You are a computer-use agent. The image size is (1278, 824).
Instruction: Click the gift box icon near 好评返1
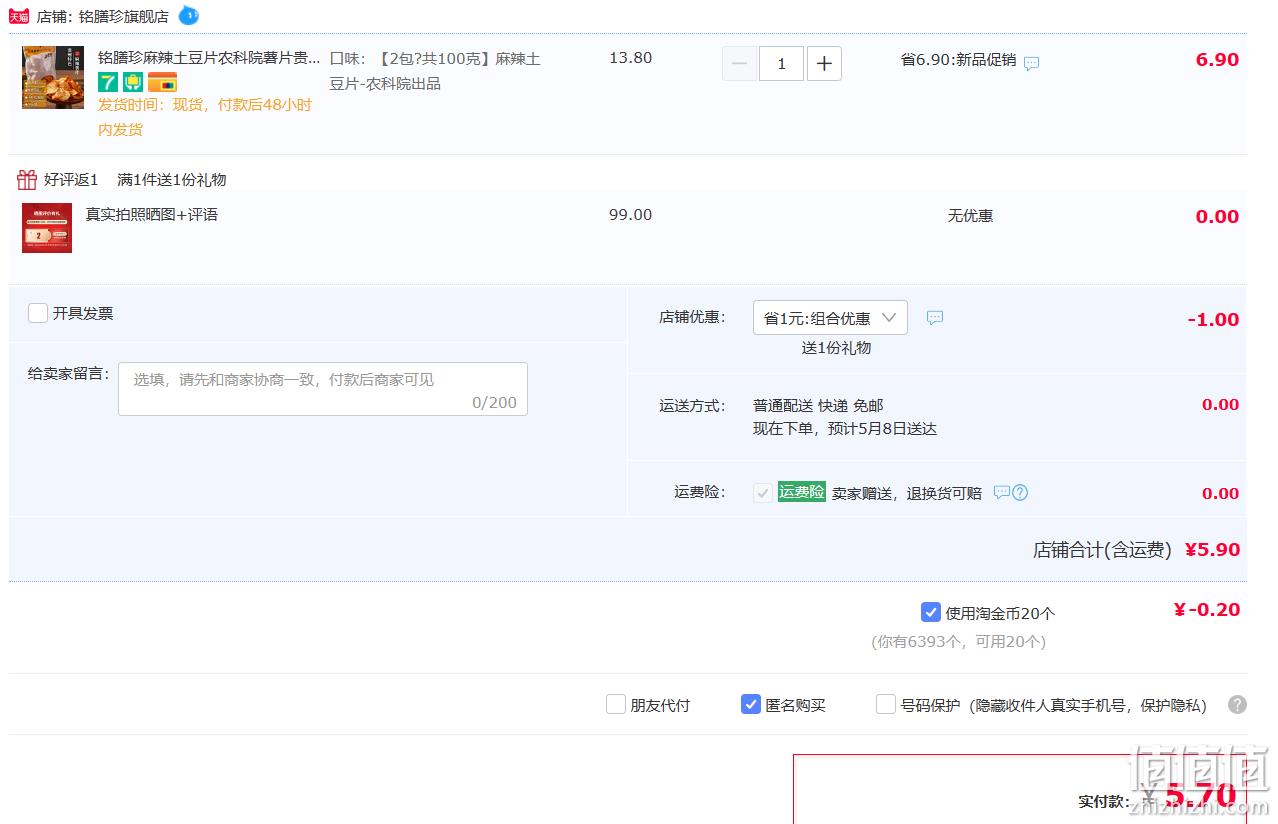tap(27, 180)
